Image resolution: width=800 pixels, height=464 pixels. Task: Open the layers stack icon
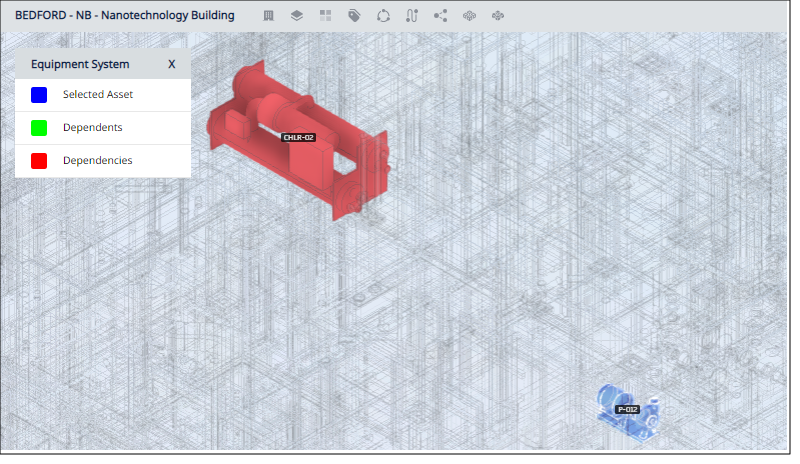coord(296,16)
